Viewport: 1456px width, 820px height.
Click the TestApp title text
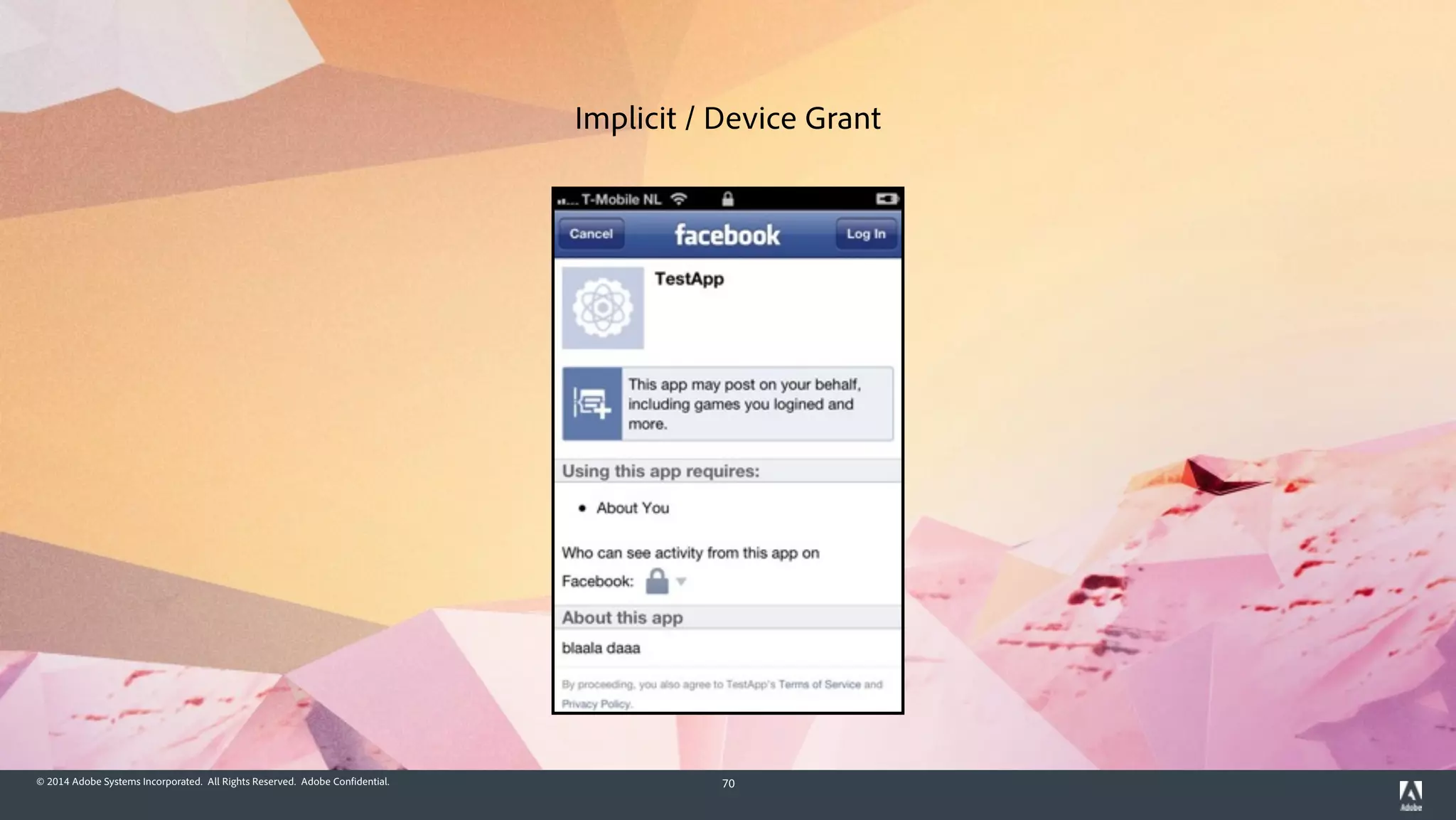[x=689, y=279]
